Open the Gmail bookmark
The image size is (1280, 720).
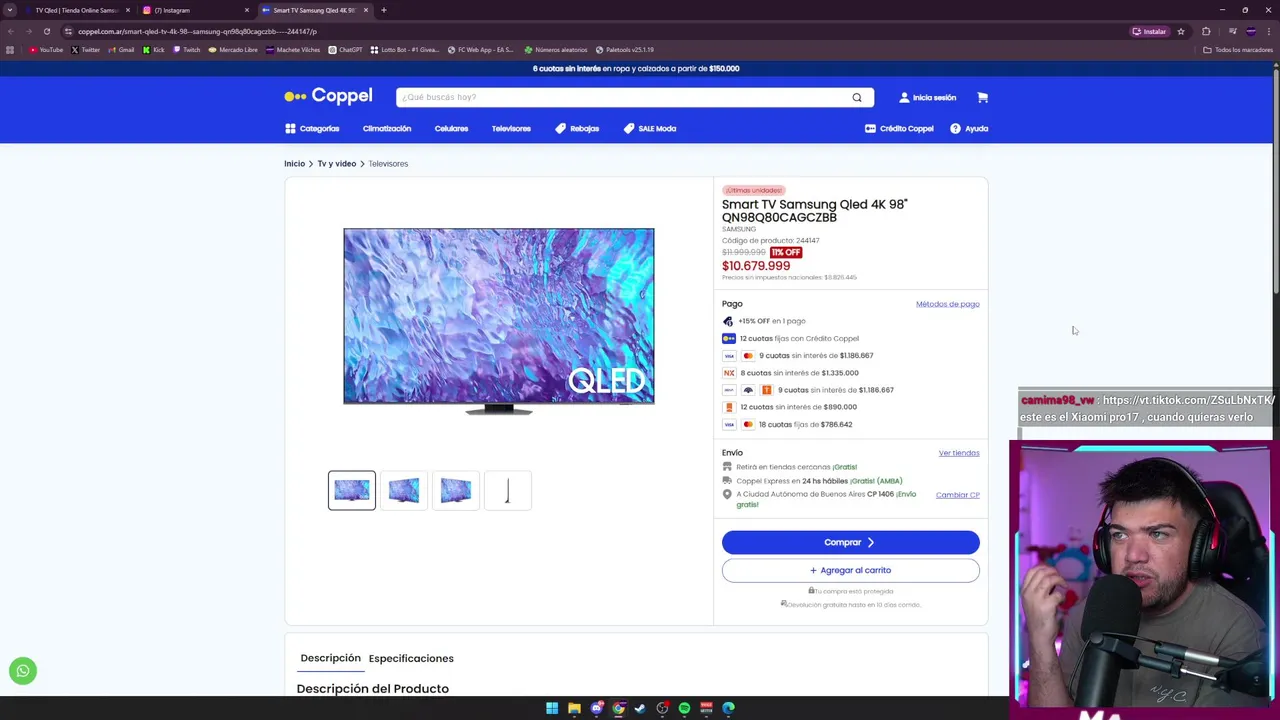coord(121,49)
